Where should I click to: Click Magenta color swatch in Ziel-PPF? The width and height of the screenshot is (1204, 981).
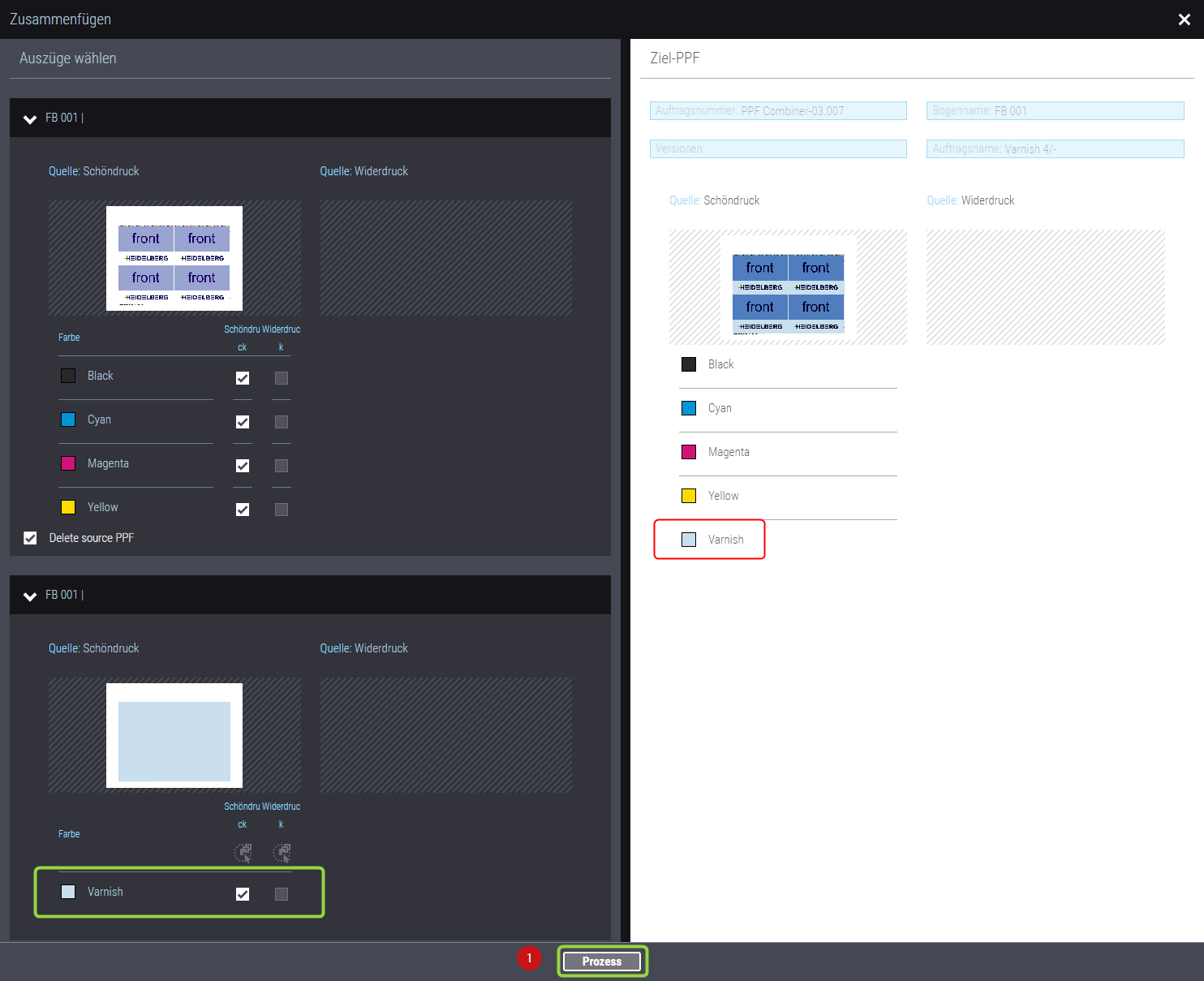tap(689, 452)
